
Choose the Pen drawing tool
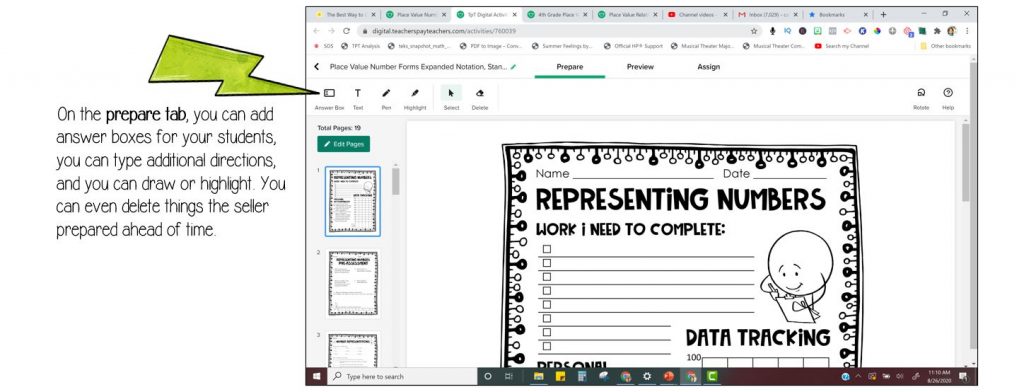[386, 99]
